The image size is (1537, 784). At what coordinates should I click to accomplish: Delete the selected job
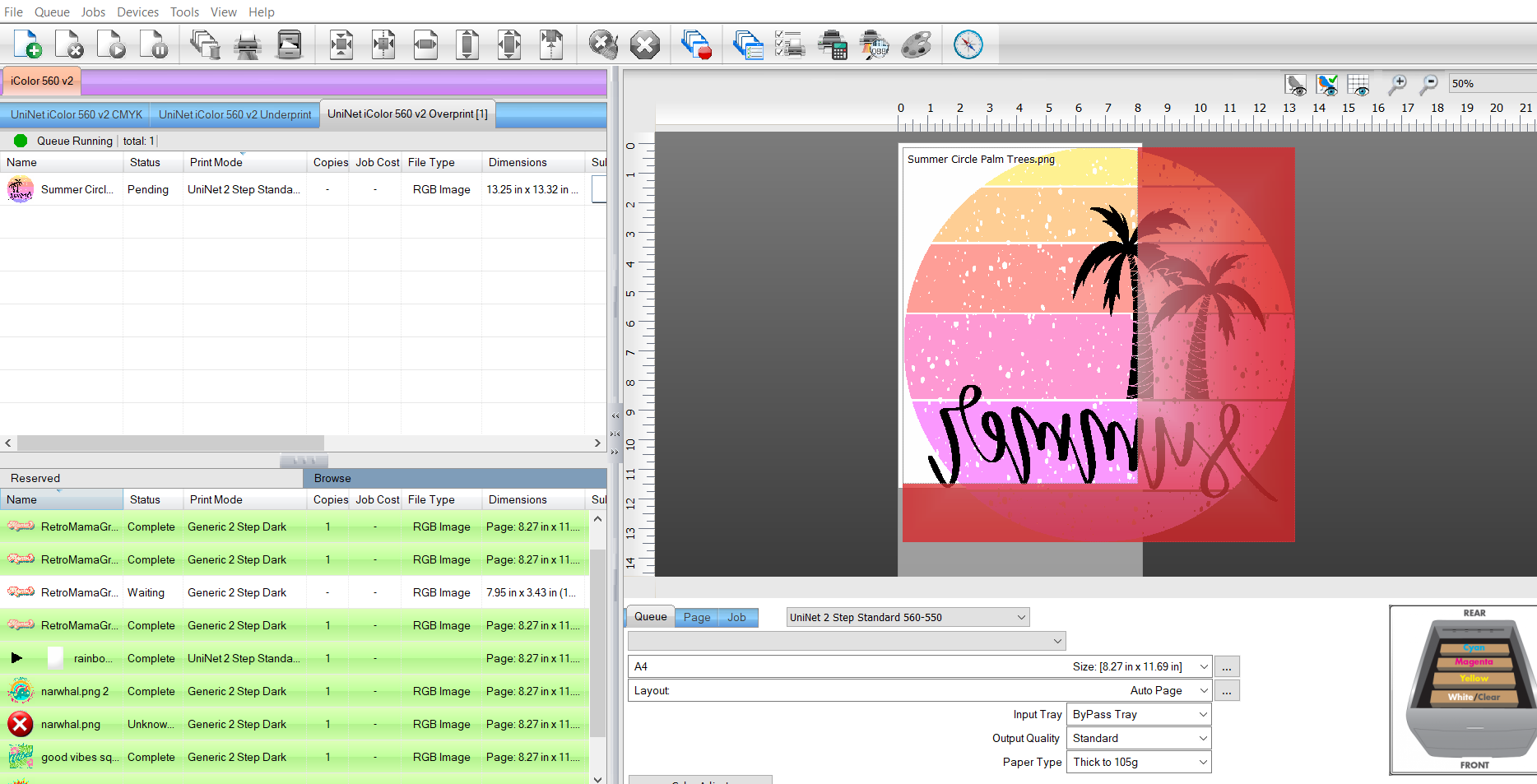tap(69, 44)
